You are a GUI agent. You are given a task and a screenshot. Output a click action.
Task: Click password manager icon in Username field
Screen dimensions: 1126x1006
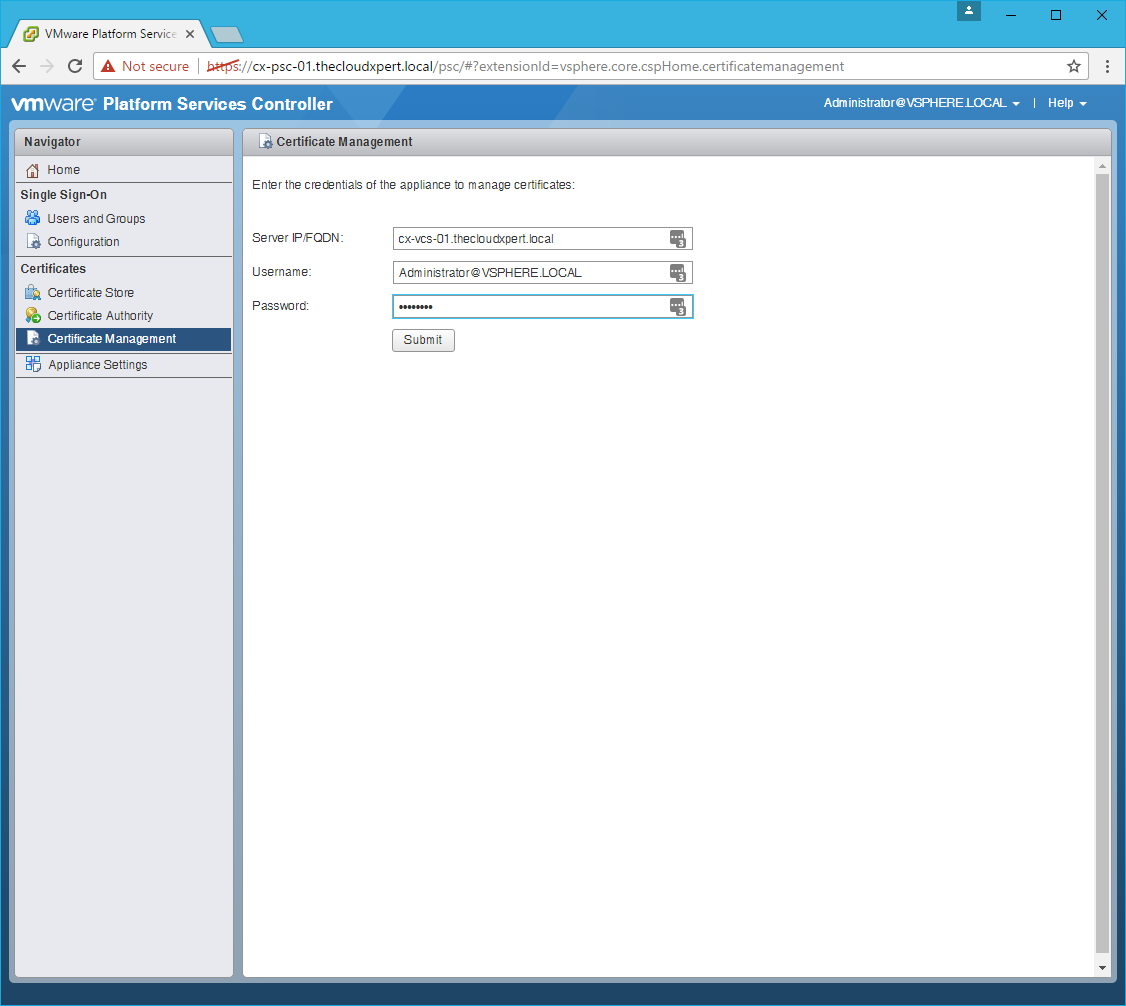(678, 273)
